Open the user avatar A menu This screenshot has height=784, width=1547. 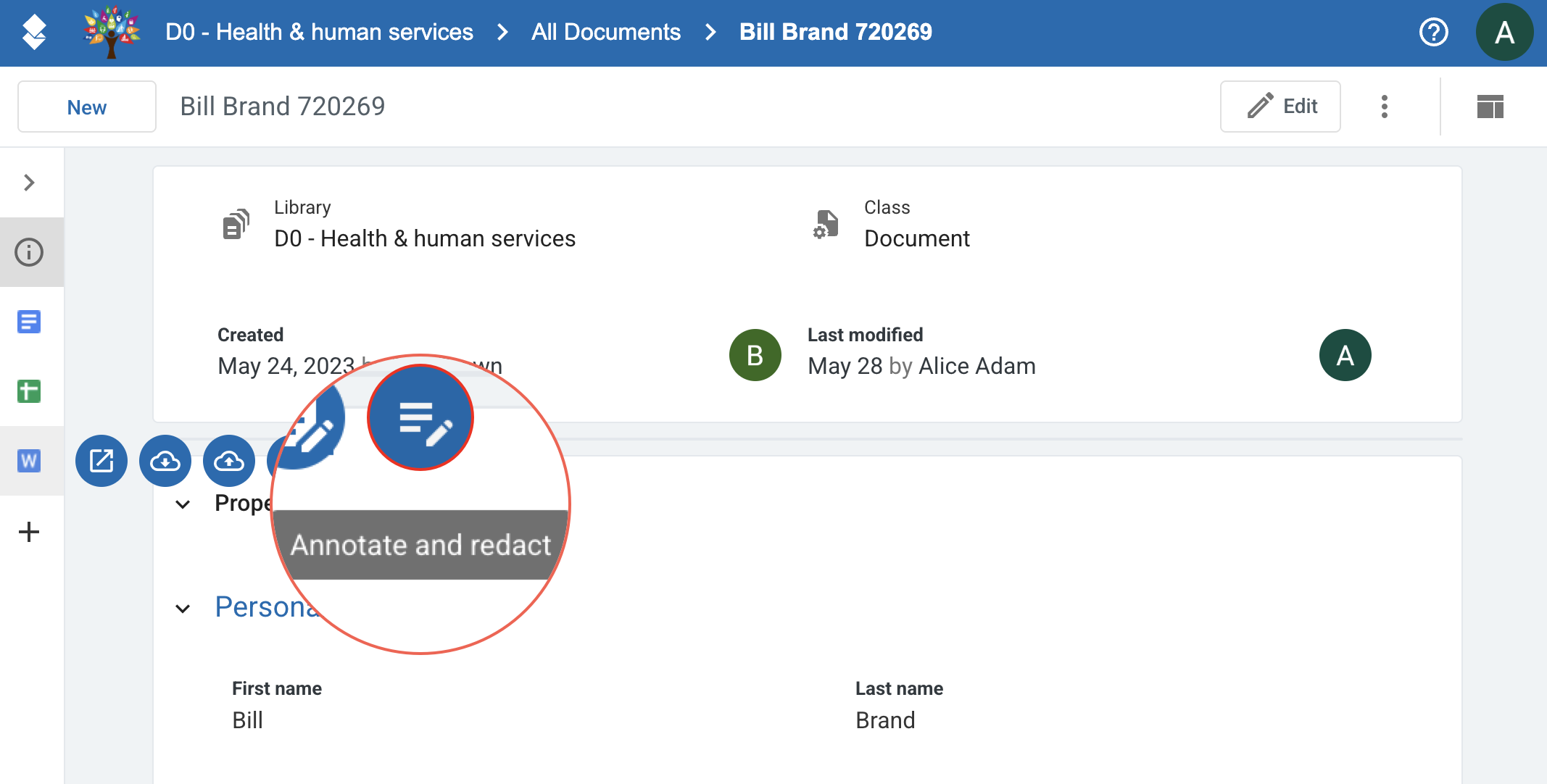1504,32
